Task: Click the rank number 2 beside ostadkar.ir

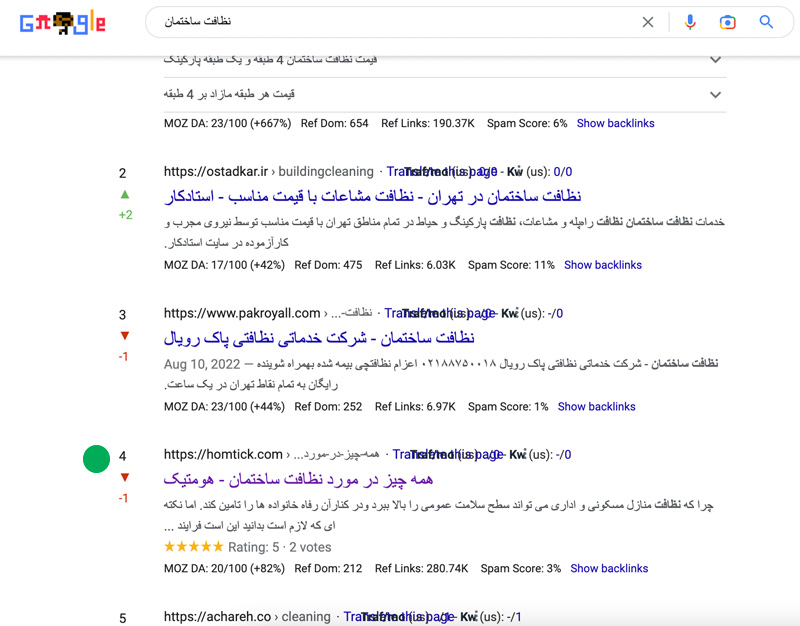Action: 122,173
